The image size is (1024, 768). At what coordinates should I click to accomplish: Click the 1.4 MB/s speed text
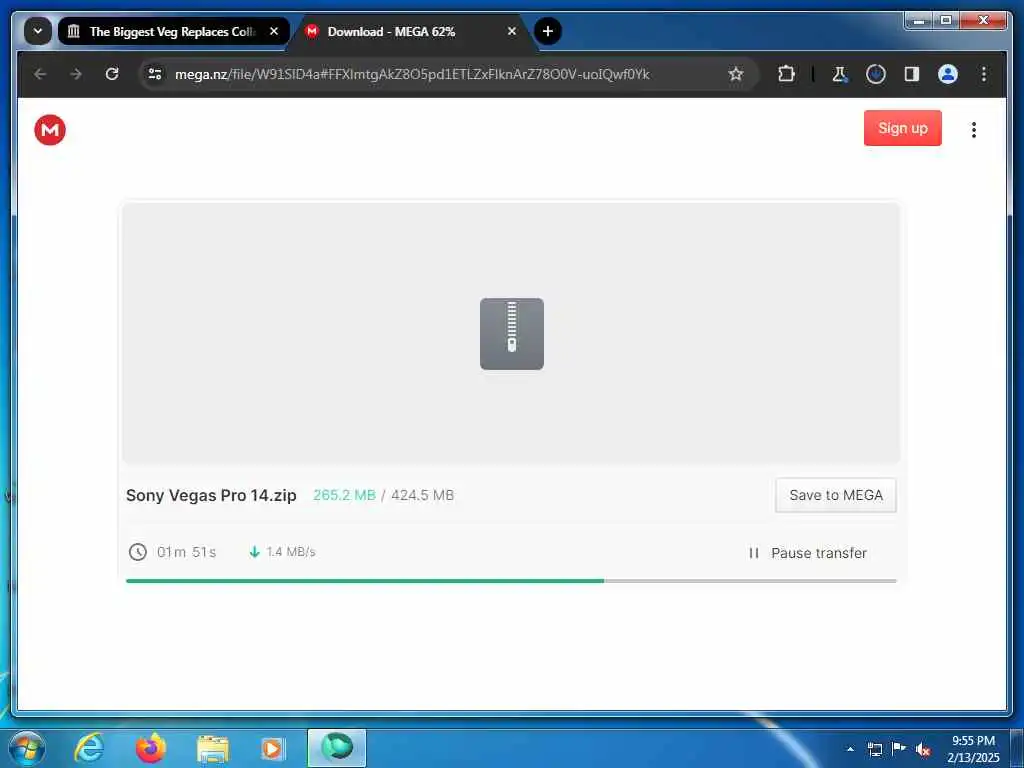coord(291,552)
